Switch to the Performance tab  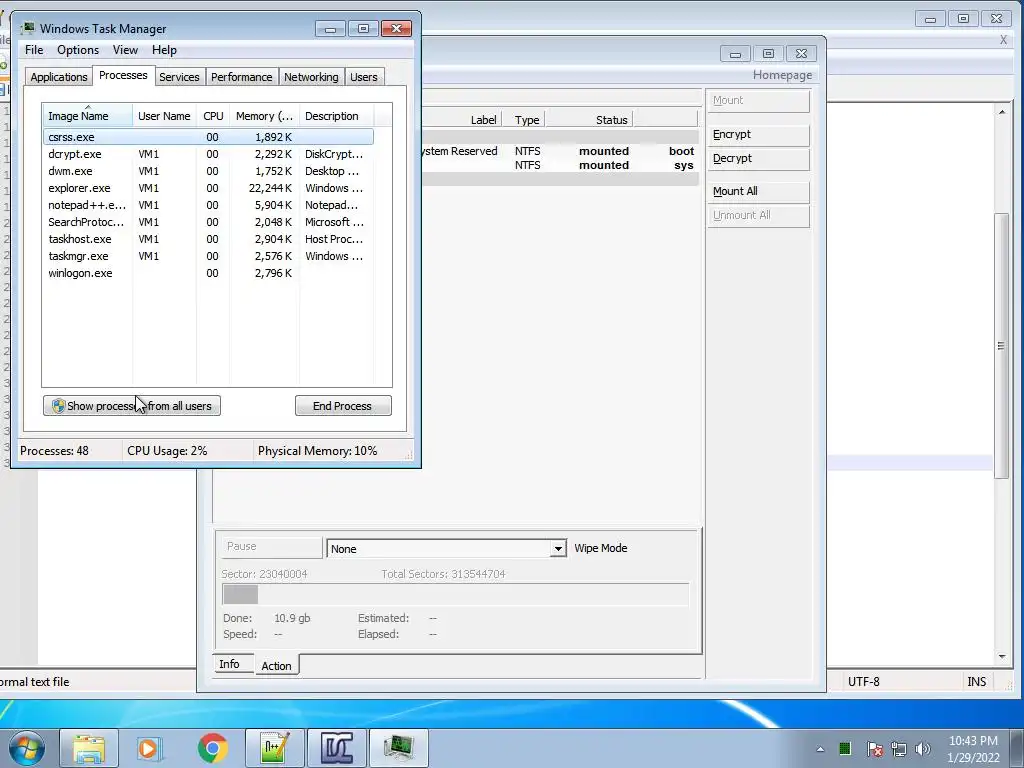(242, 77)
